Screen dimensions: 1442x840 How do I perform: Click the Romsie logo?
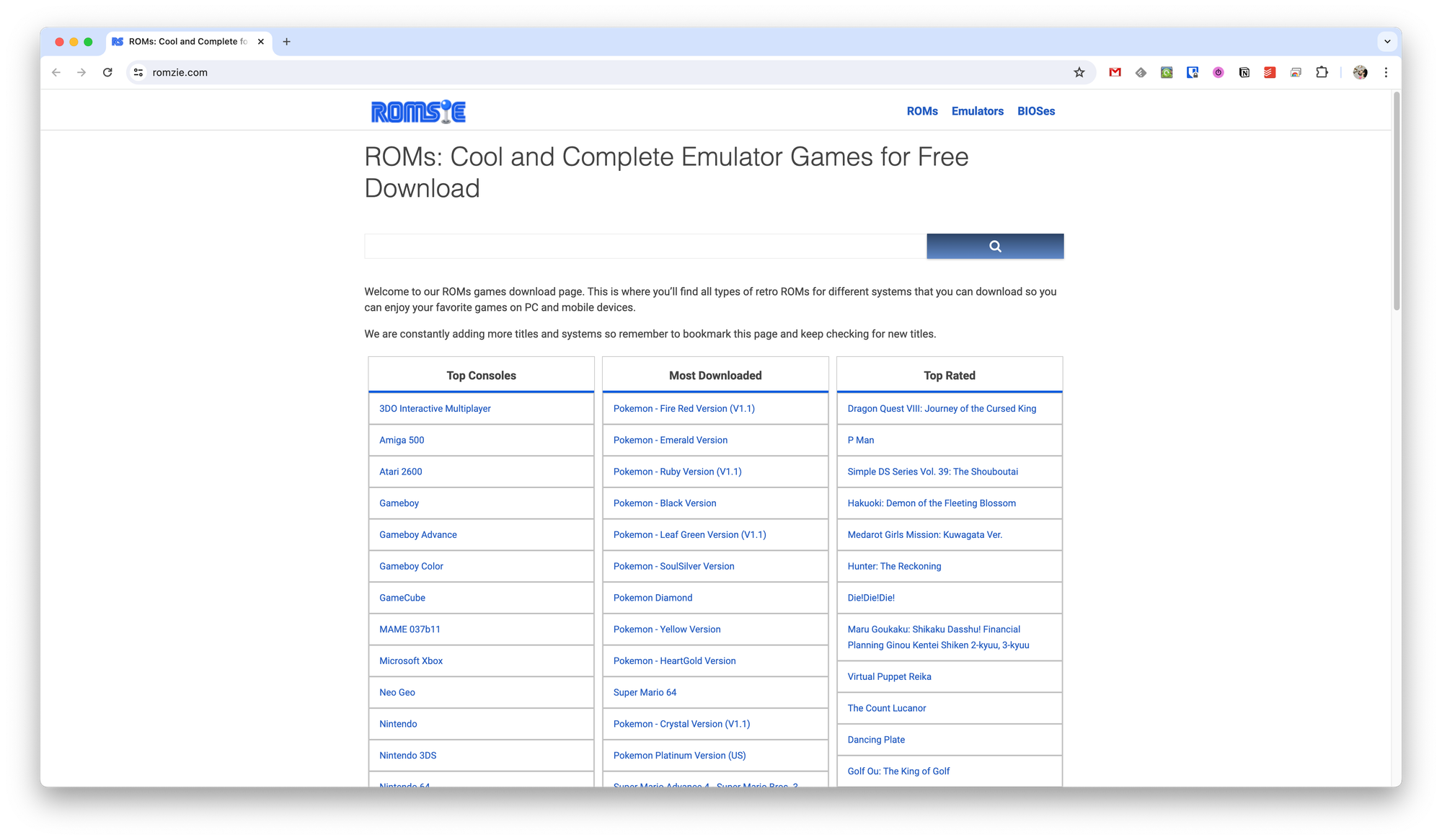click(x=418, y=111)
